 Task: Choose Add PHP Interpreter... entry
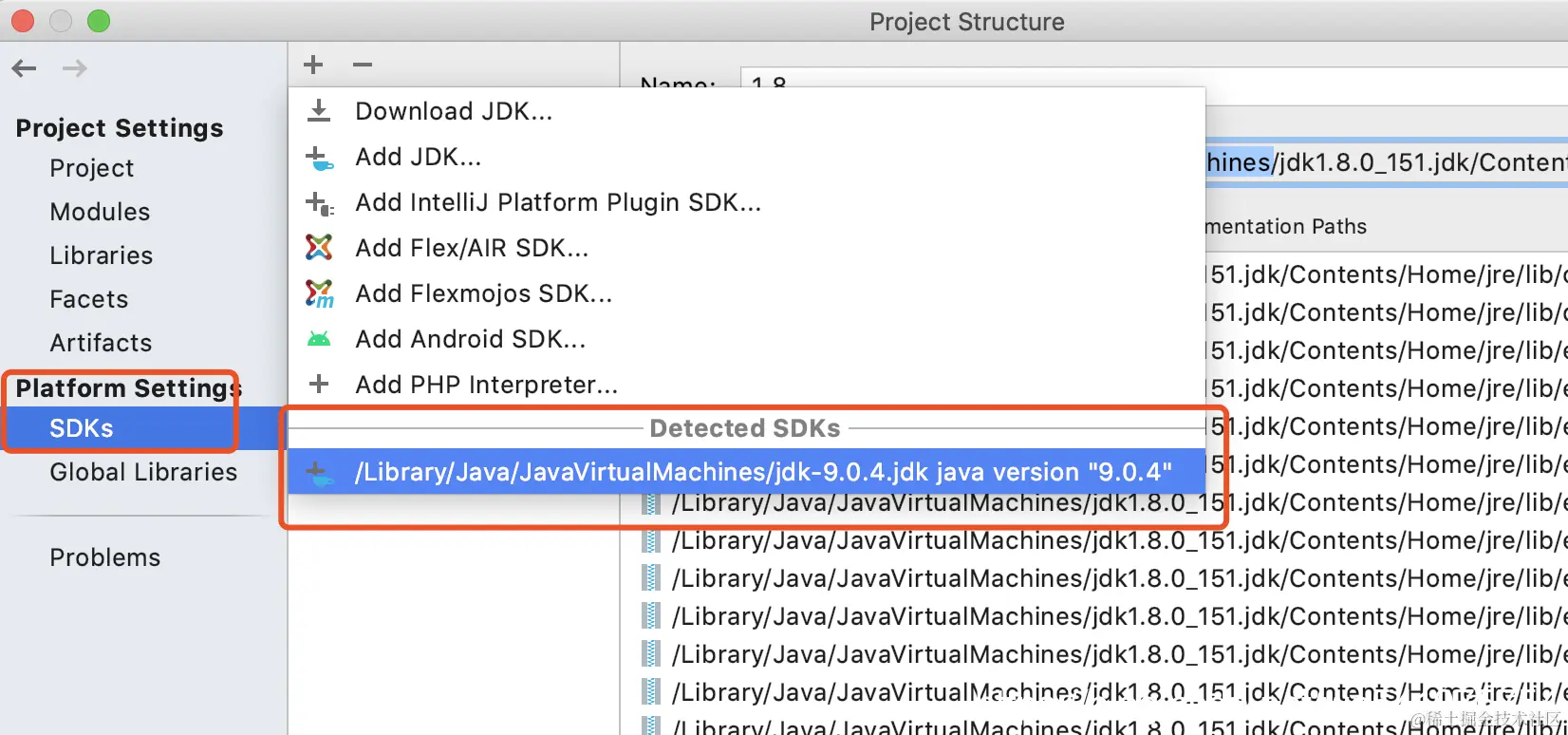point(747,385)
